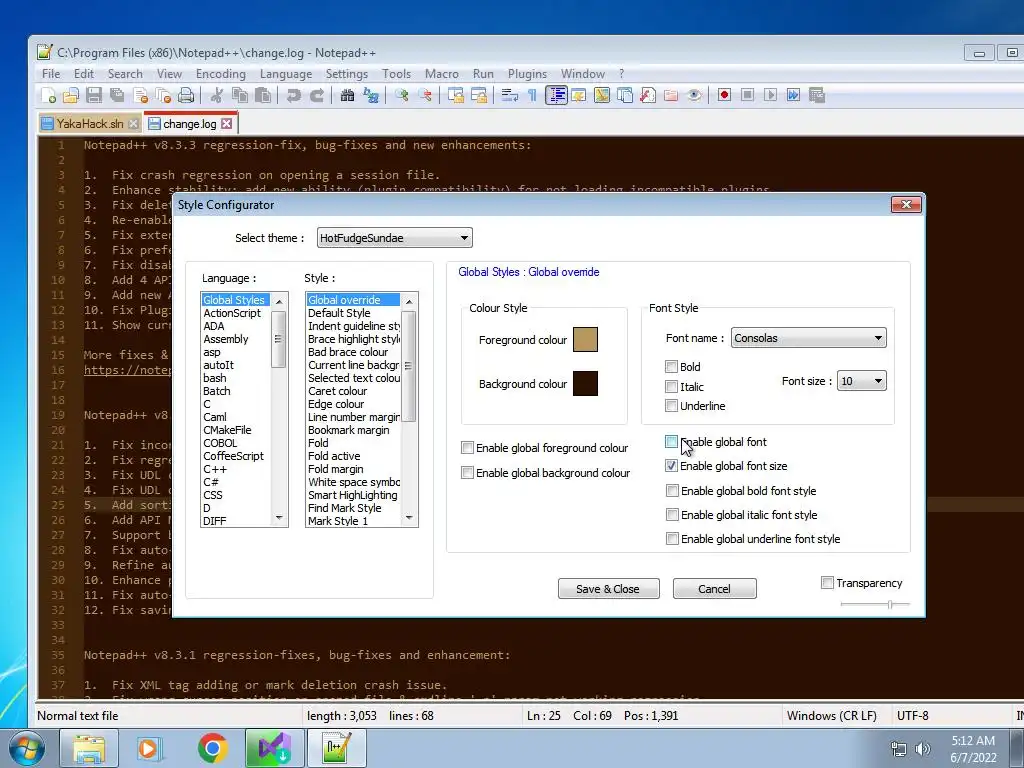Enable global foreground colour checkbox

click(467, 447)
